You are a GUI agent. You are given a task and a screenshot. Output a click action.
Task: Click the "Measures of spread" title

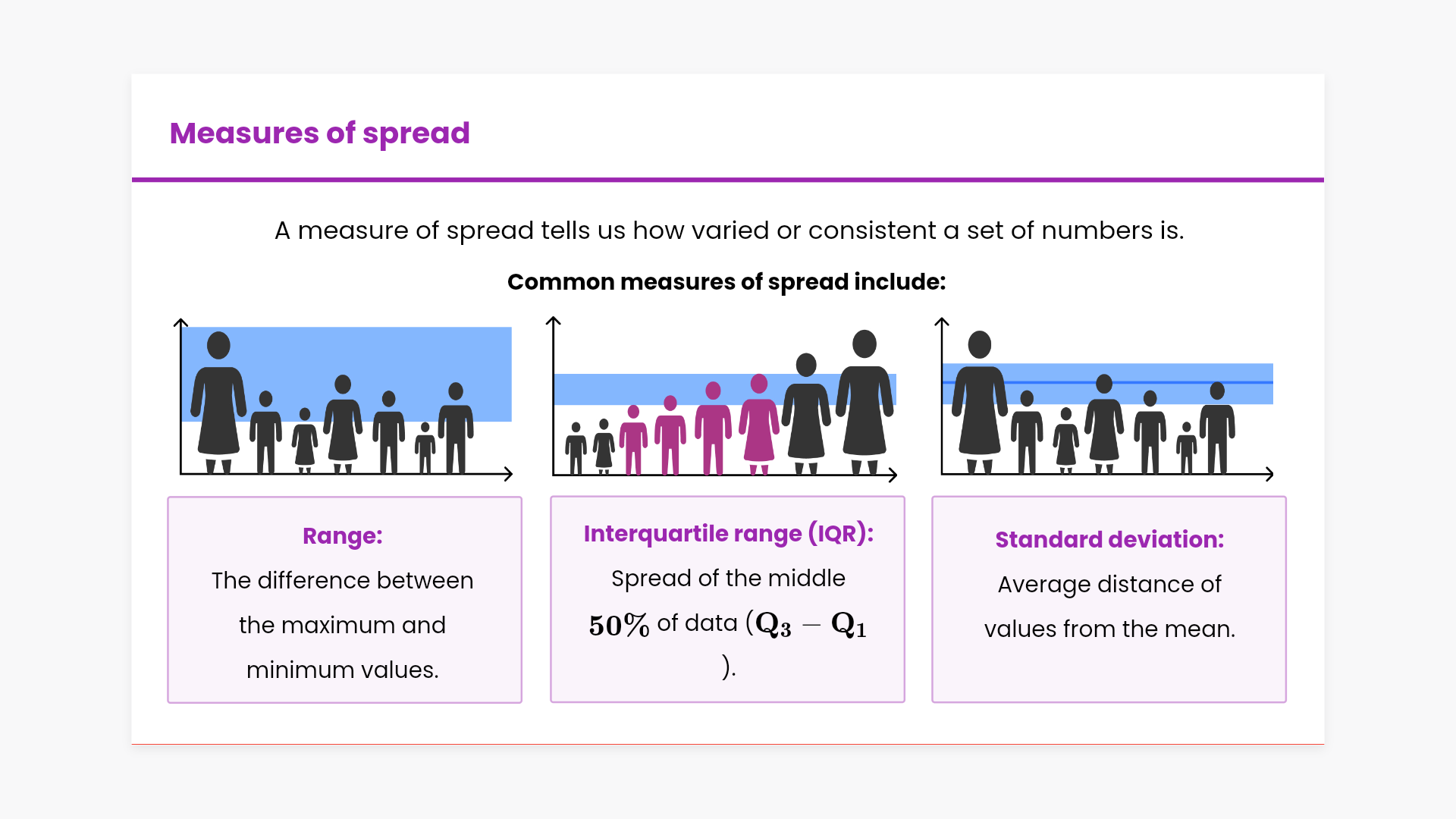pyautogui.click(x=319, y=133)
